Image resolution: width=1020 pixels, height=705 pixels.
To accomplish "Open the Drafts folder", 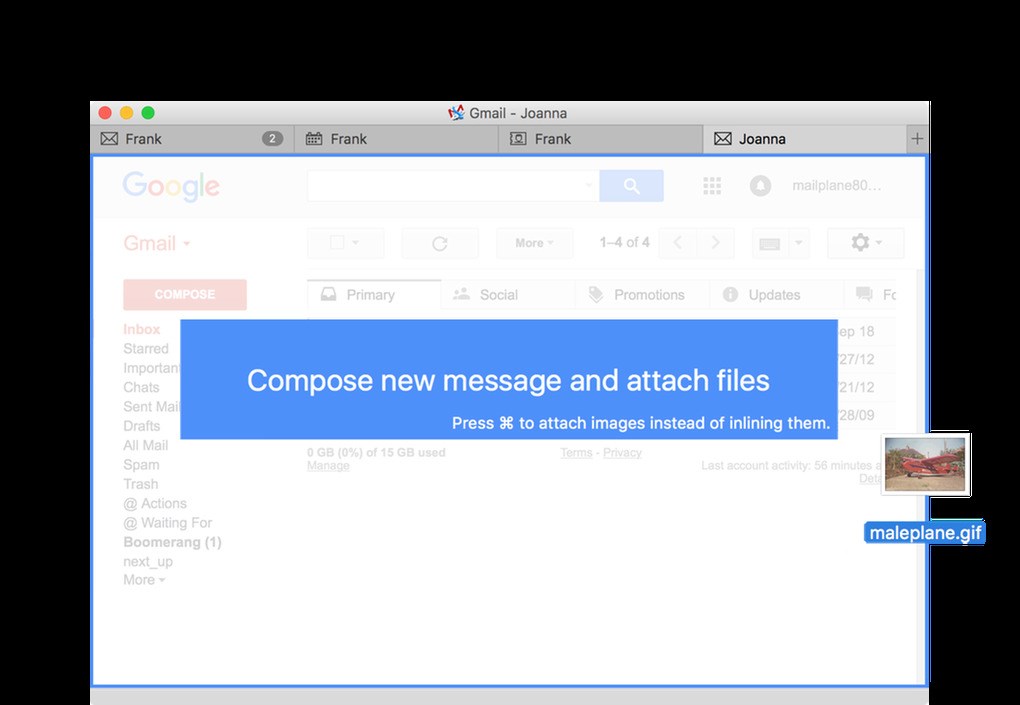I will point(142,426).
